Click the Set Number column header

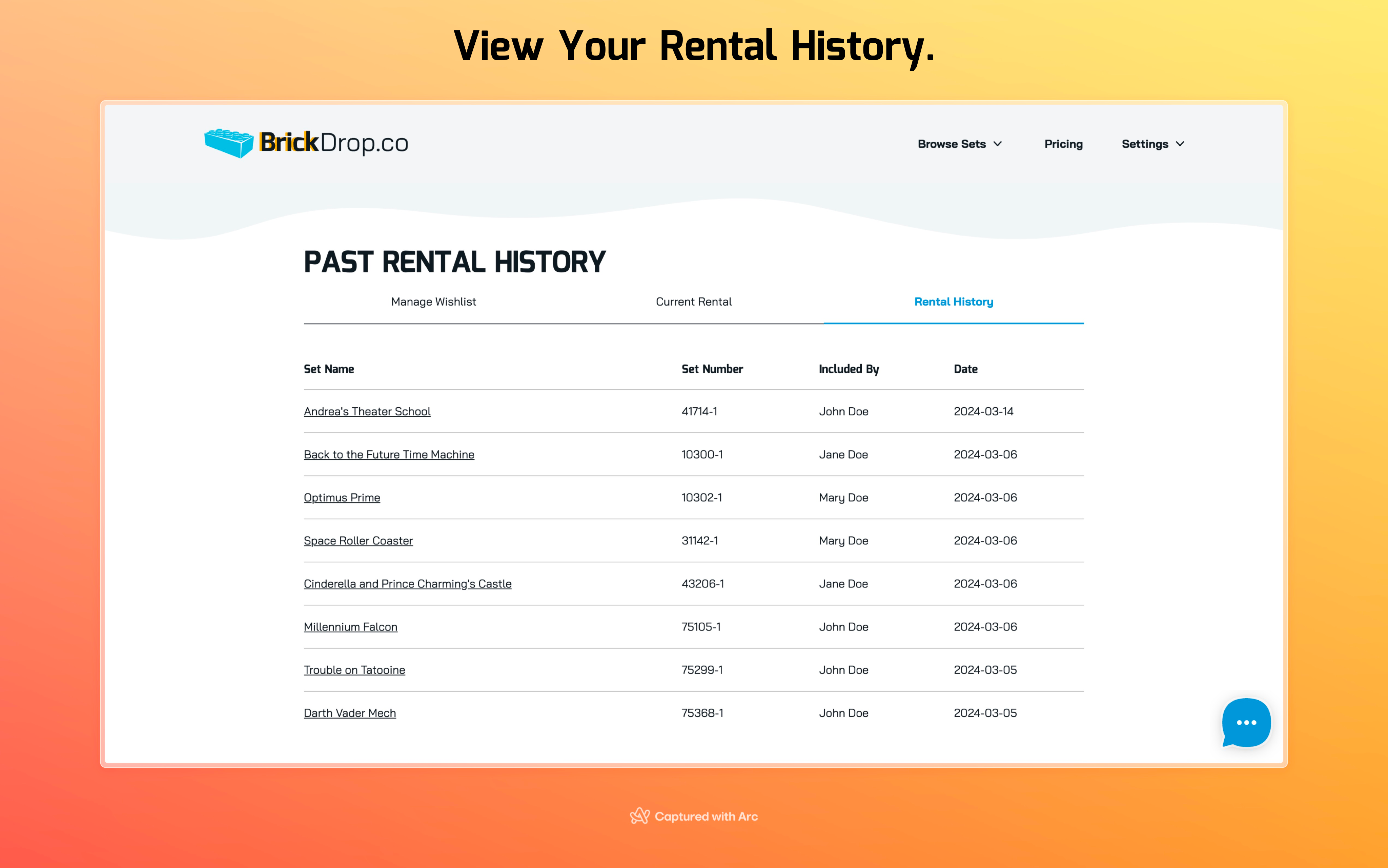point(712,369)
